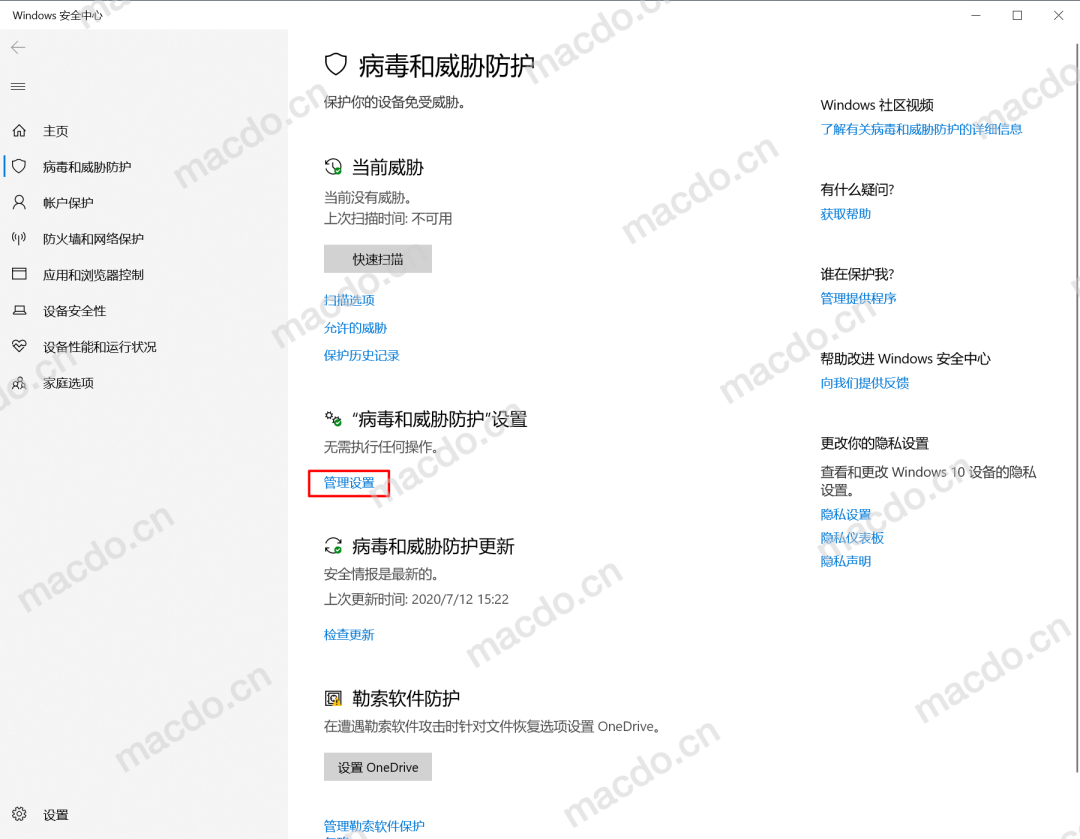Select 病毒和威胁防护 in sidebar
Screen dimensions: 1080x839
coord(87,167)
